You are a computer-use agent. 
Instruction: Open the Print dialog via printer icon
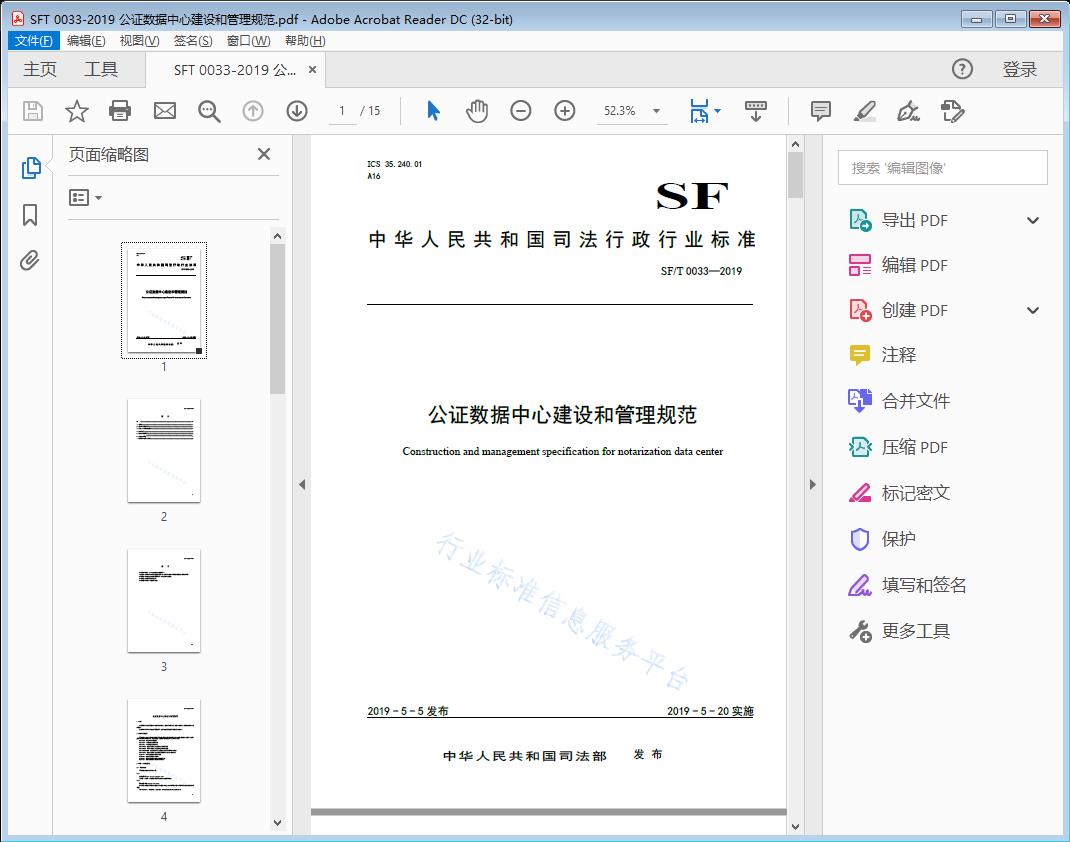[x=120, y=111]
